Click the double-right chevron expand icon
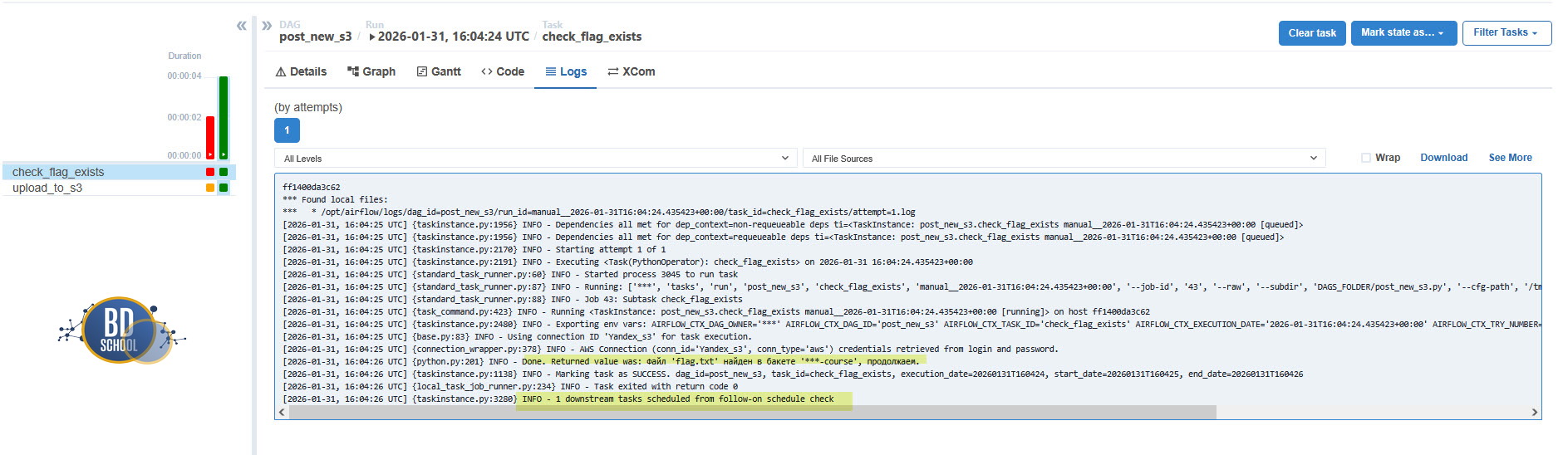This screenshot has width=1568, height=455. [x=267, y=26]
